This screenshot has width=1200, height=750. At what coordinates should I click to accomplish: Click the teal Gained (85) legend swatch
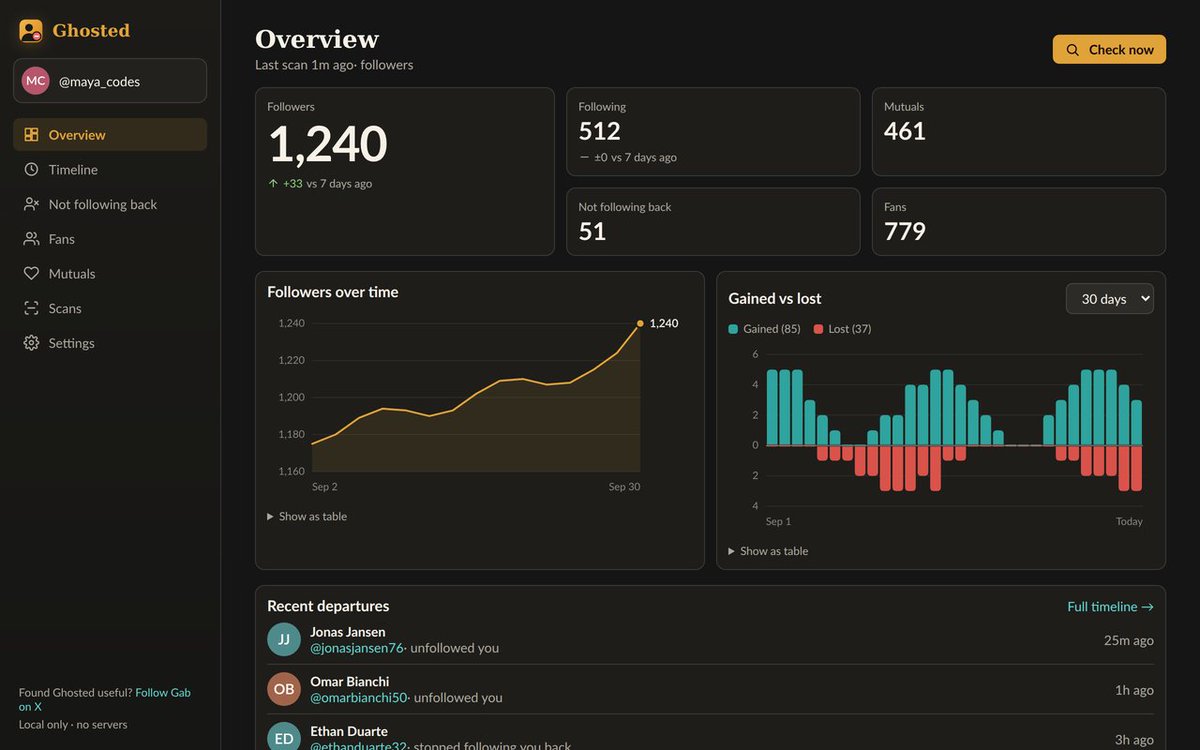coord(733,329)
